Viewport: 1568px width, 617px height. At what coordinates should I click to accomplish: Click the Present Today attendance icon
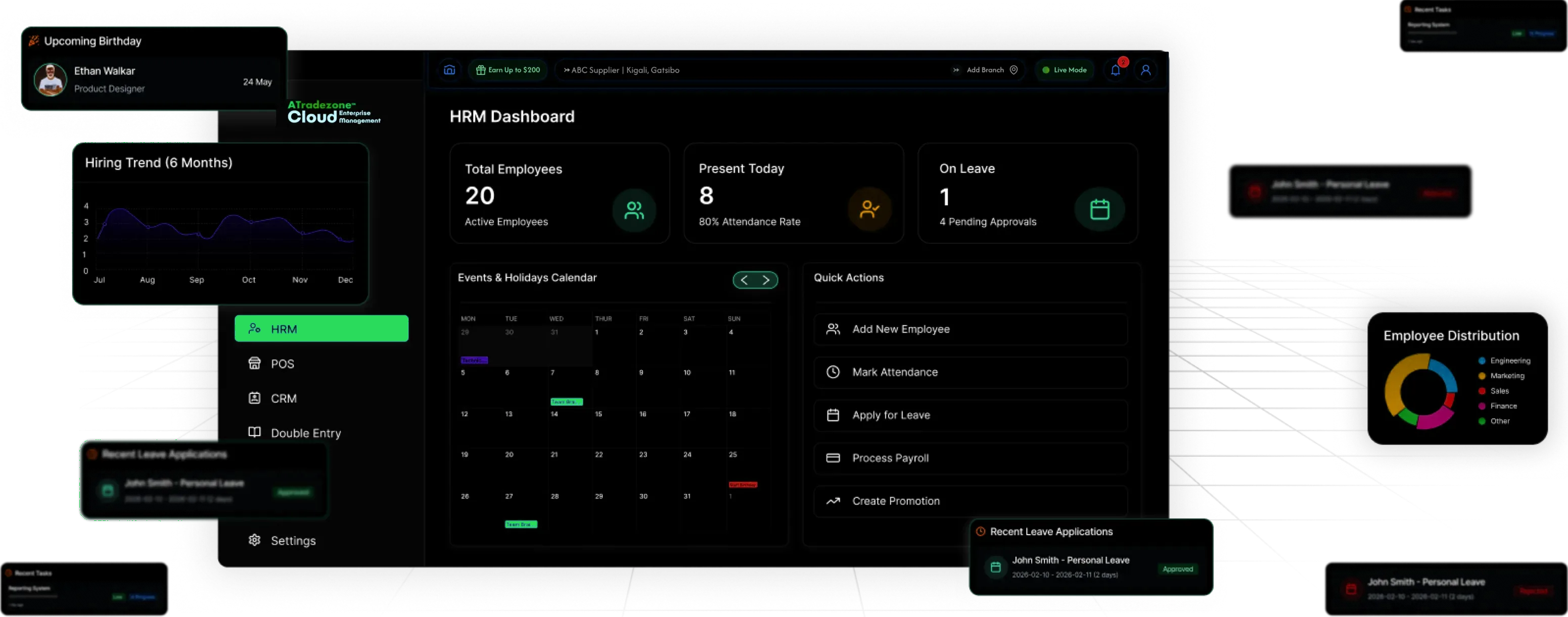pos(869,209)
